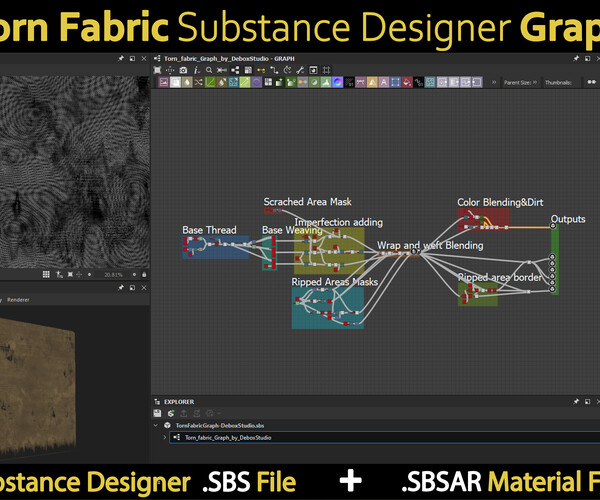The width and height of the screenshot is (600, 500).
Task: Add a Gradient Map node with green diagonal icon
Action: pos(245,82)
